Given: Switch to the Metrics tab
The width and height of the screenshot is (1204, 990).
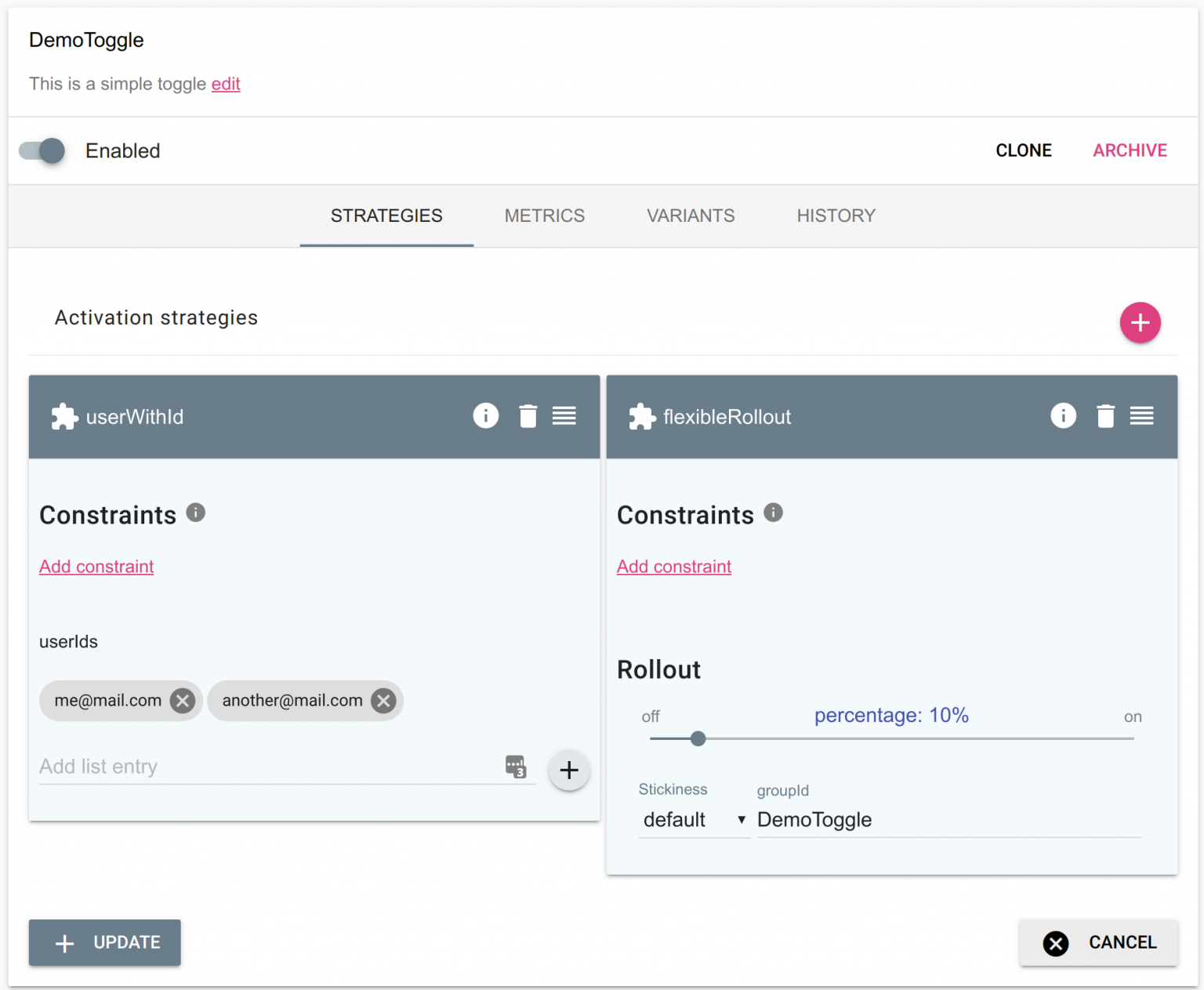Looking at the screenshot, I should click(x=544, y=216).
